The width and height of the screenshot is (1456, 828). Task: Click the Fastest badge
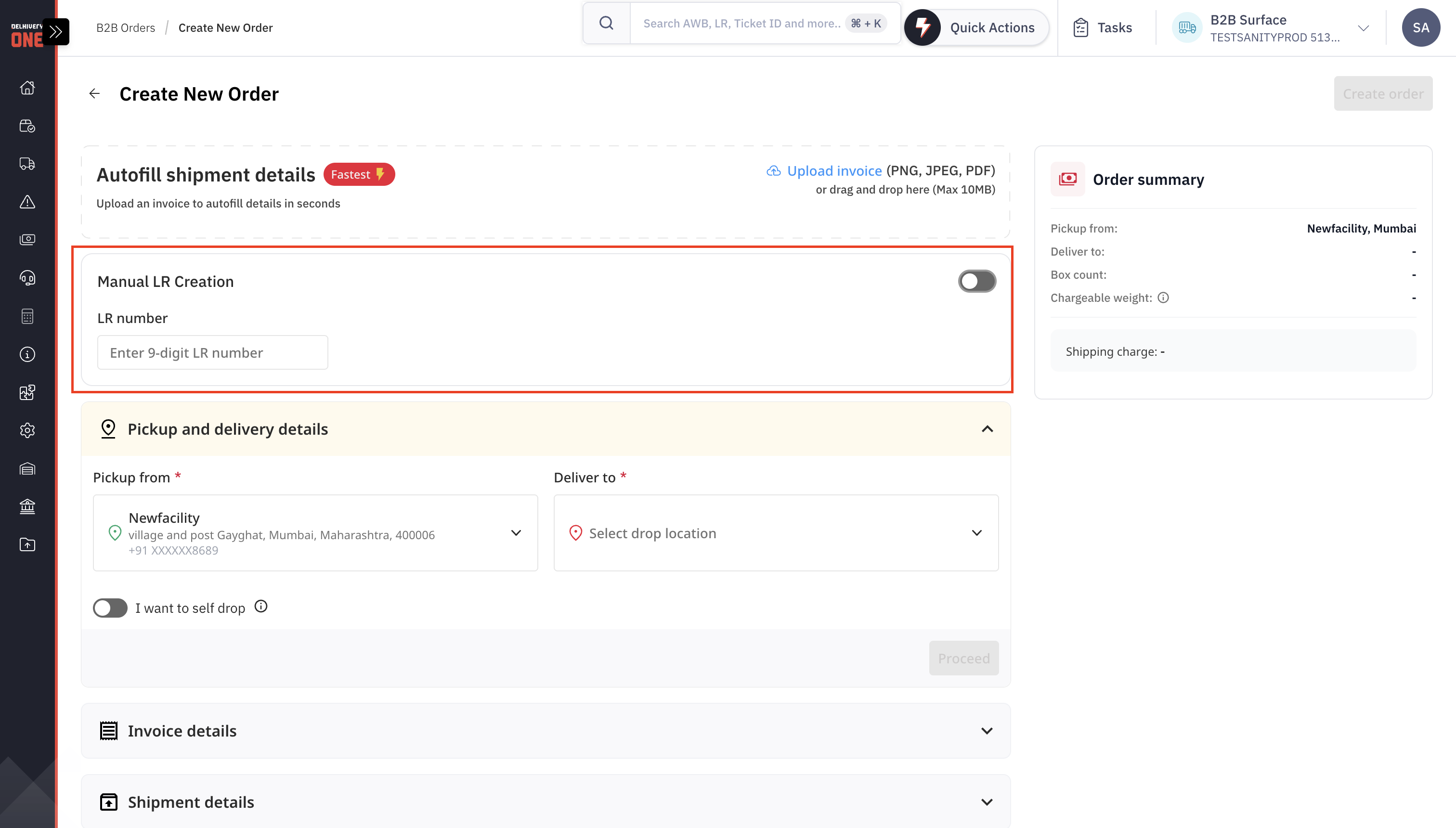click(359, 174)
